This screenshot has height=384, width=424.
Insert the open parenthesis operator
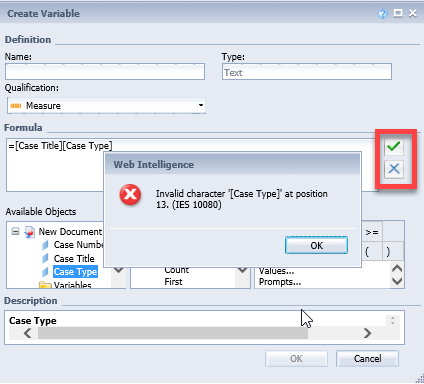[x=367, y=252]
